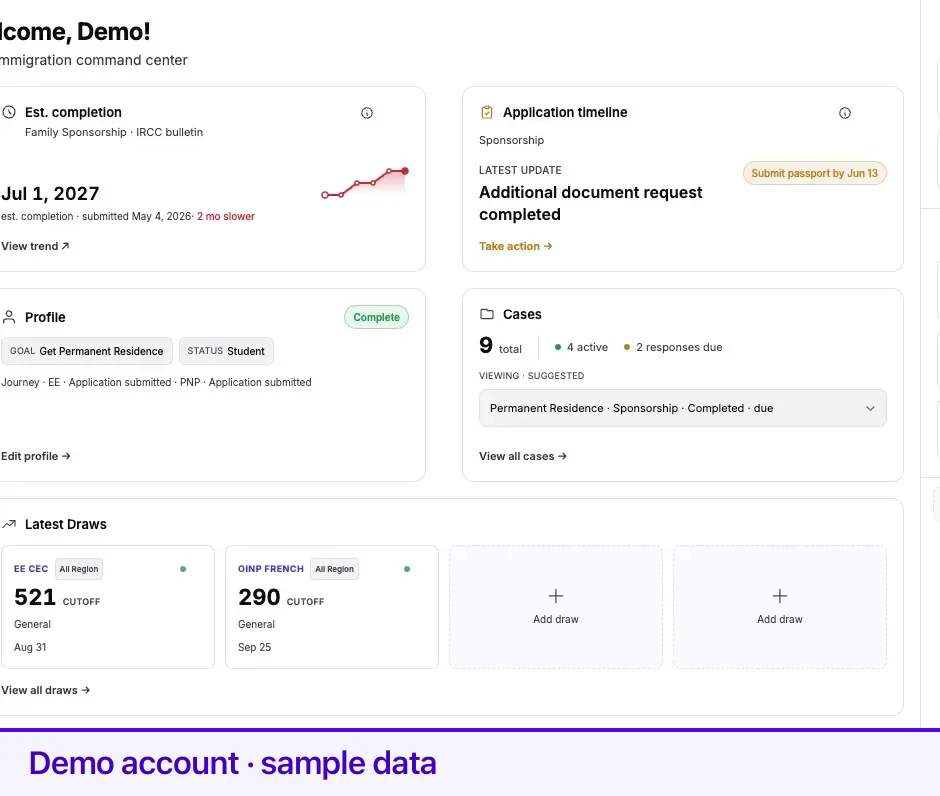Click the person icon beside Profile
Screen dimensions: 940x796
9,317
